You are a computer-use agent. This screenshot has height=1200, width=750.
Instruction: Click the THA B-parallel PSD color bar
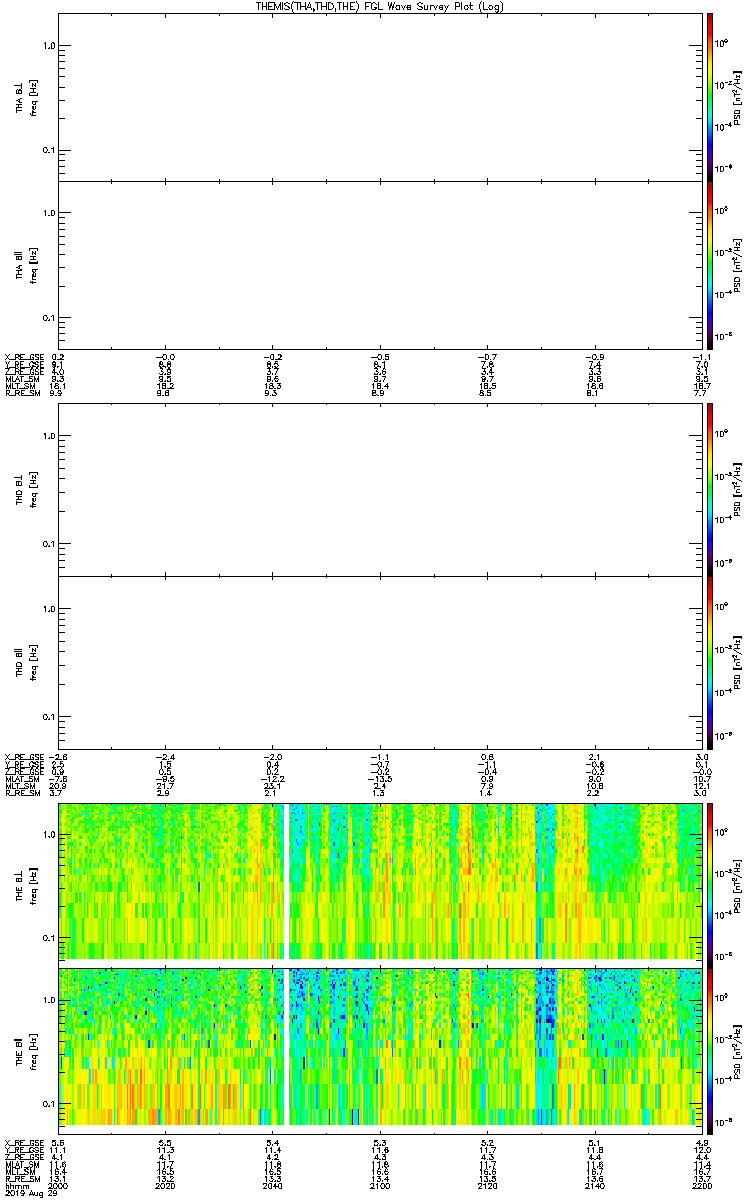(710, 265)
